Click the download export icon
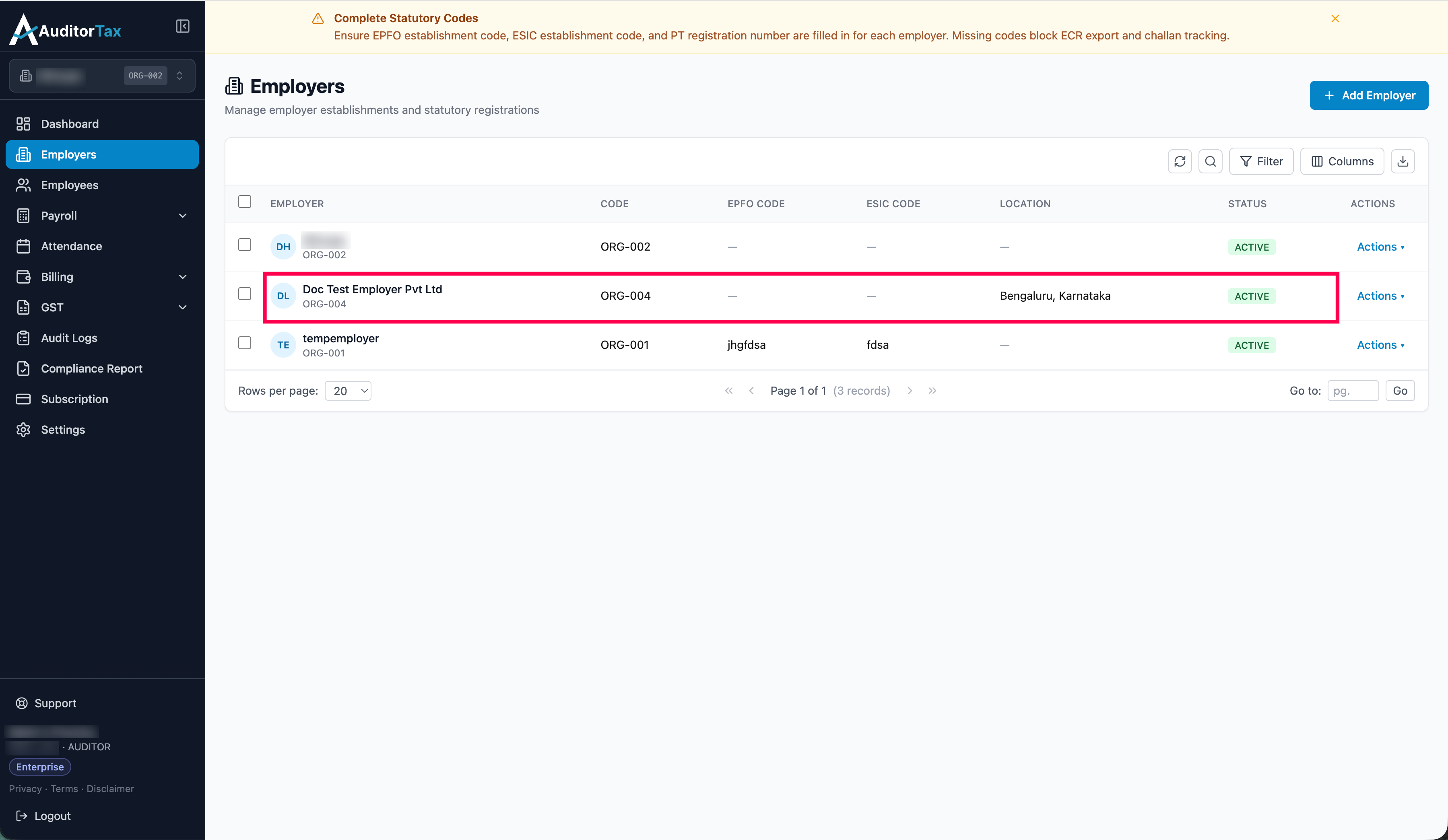This screenshot has width=1448, height=840. [x=1403, y=161]
